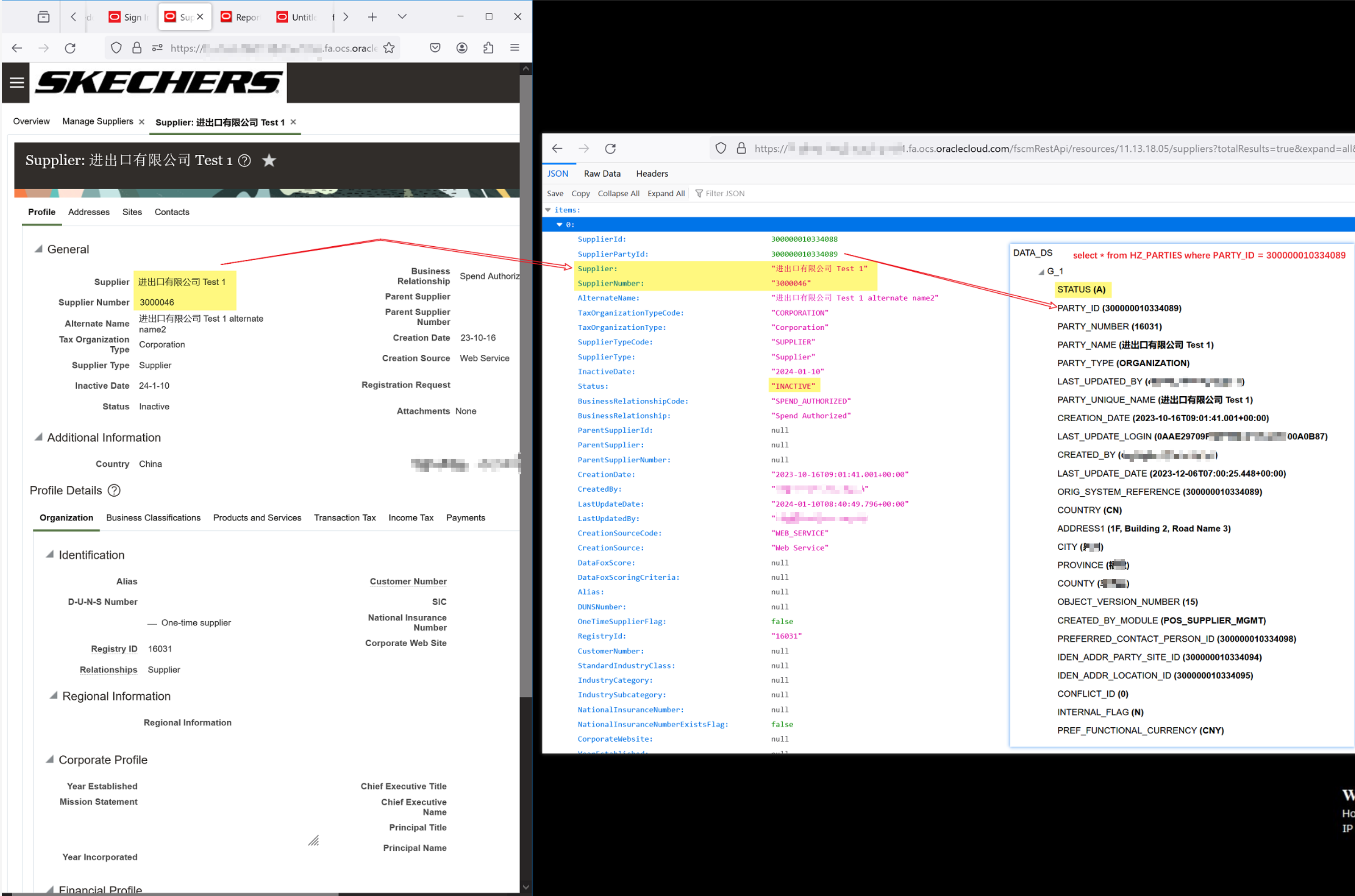
Task: Click the Save to Pocket icon
Action: [x=435, y=48]
